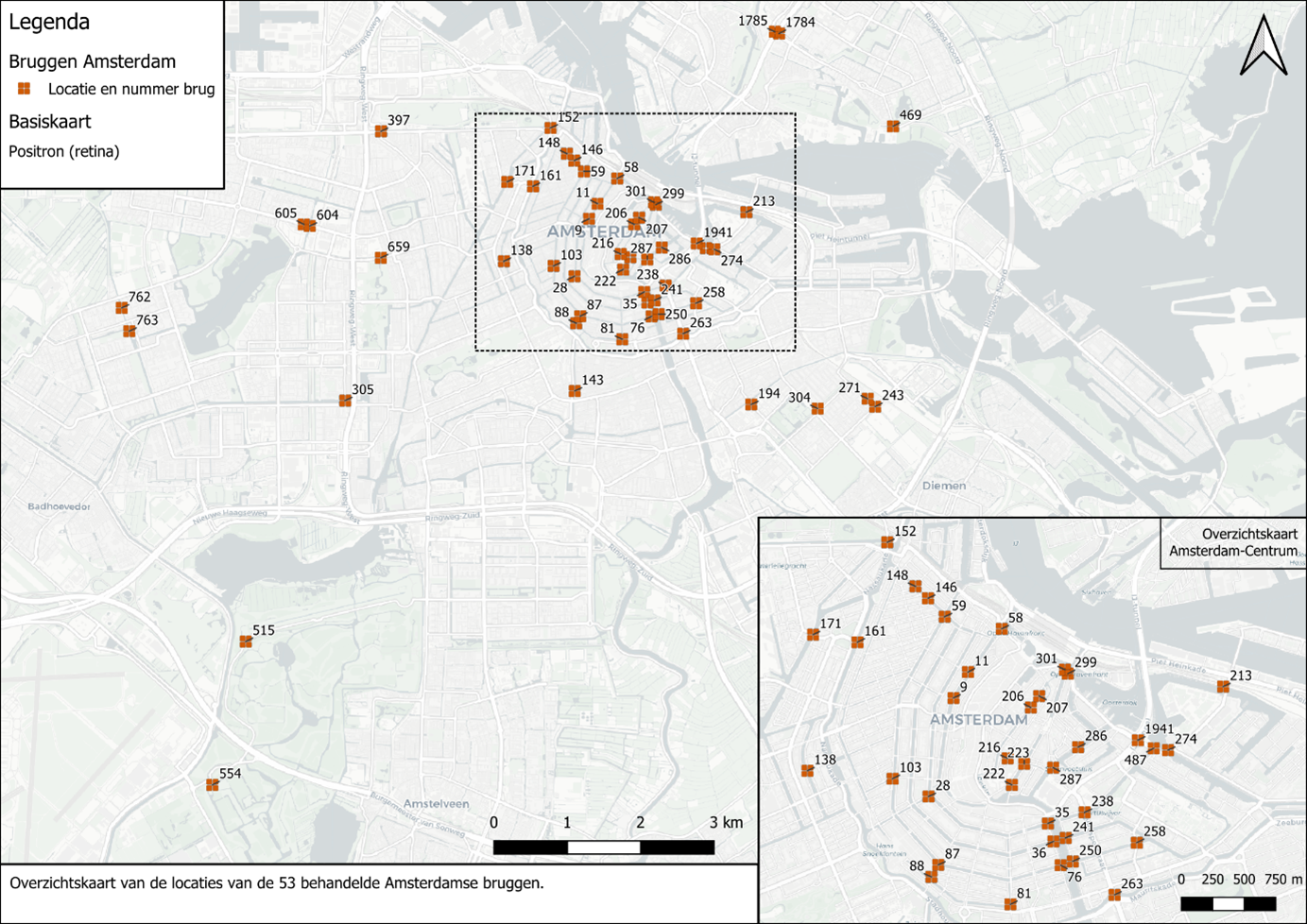Click the 'Bruggen Amsterdam' legend heading
Image resolution: width=1307 pixels, height=924 pixels.
tap(93, 61)
